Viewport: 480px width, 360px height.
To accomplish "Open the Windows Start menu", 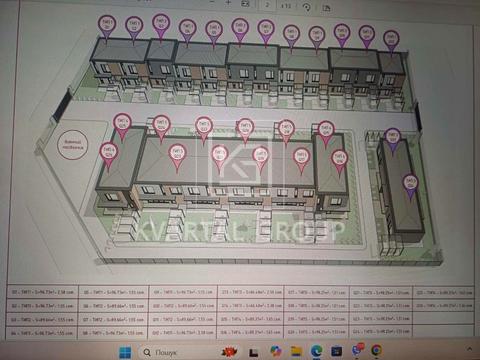I will click(125, 352).
